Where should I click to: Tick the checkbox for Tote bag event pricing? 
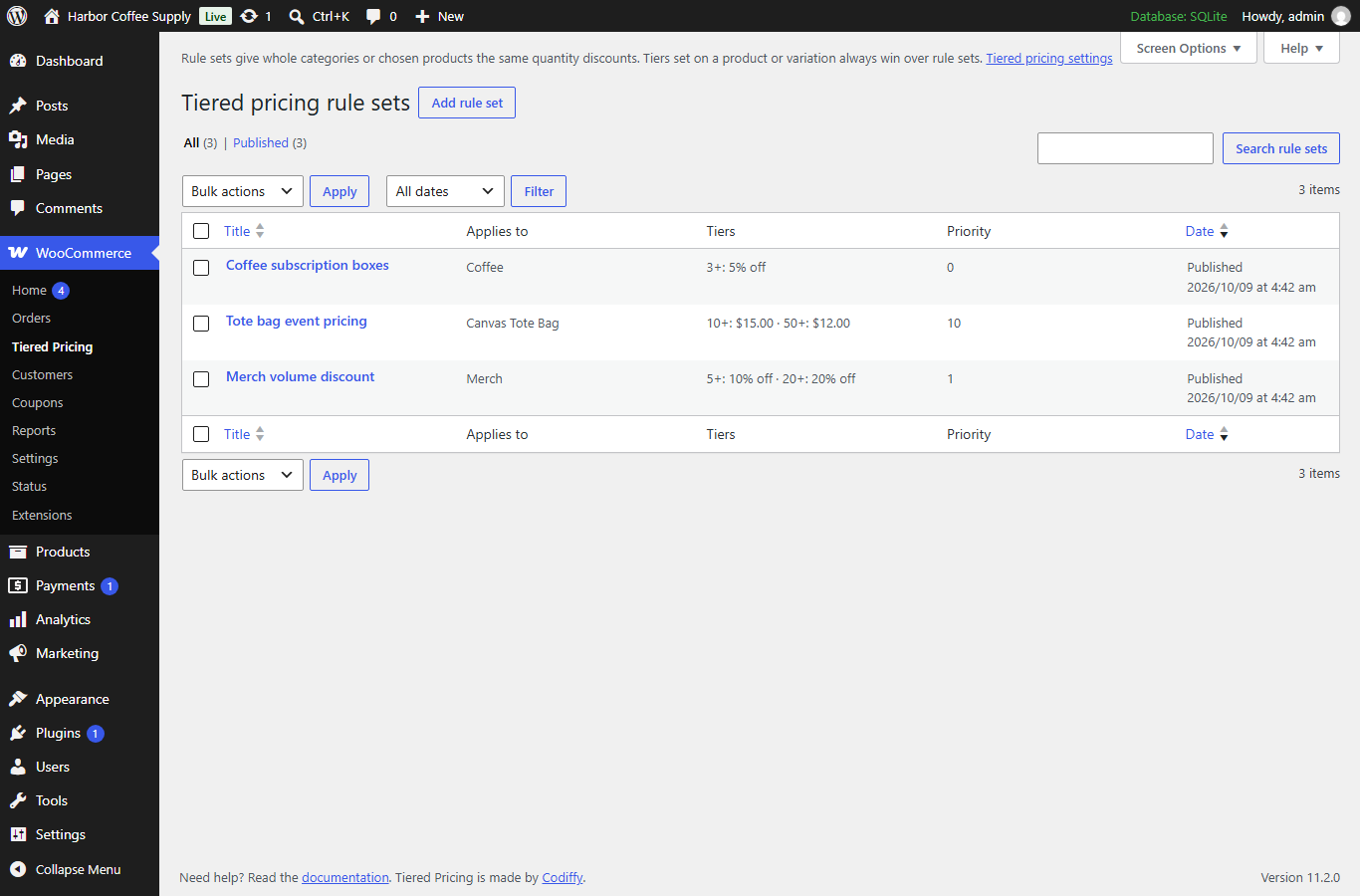(201, 324)
